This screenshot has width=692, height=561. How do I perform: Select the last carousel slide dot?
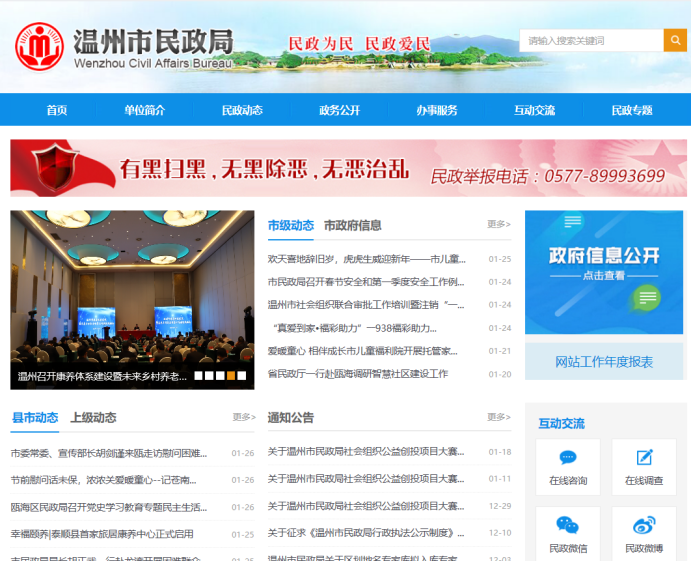[242, 376]
